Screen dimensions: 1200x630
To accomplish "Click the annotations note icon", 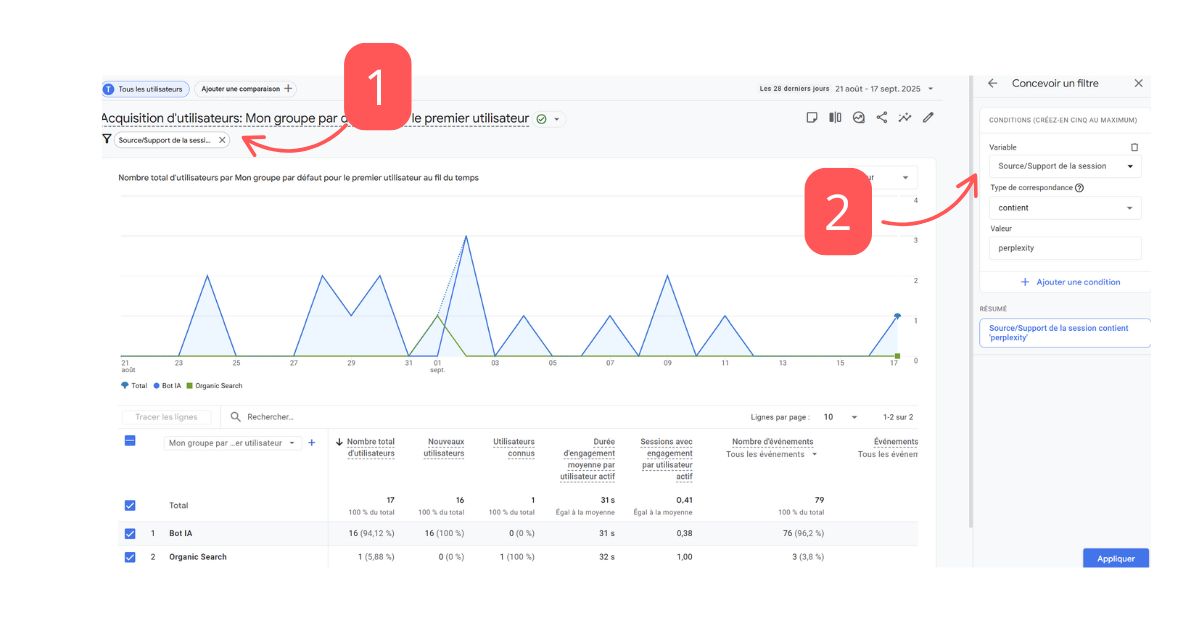I will click(x=812, y=118).
